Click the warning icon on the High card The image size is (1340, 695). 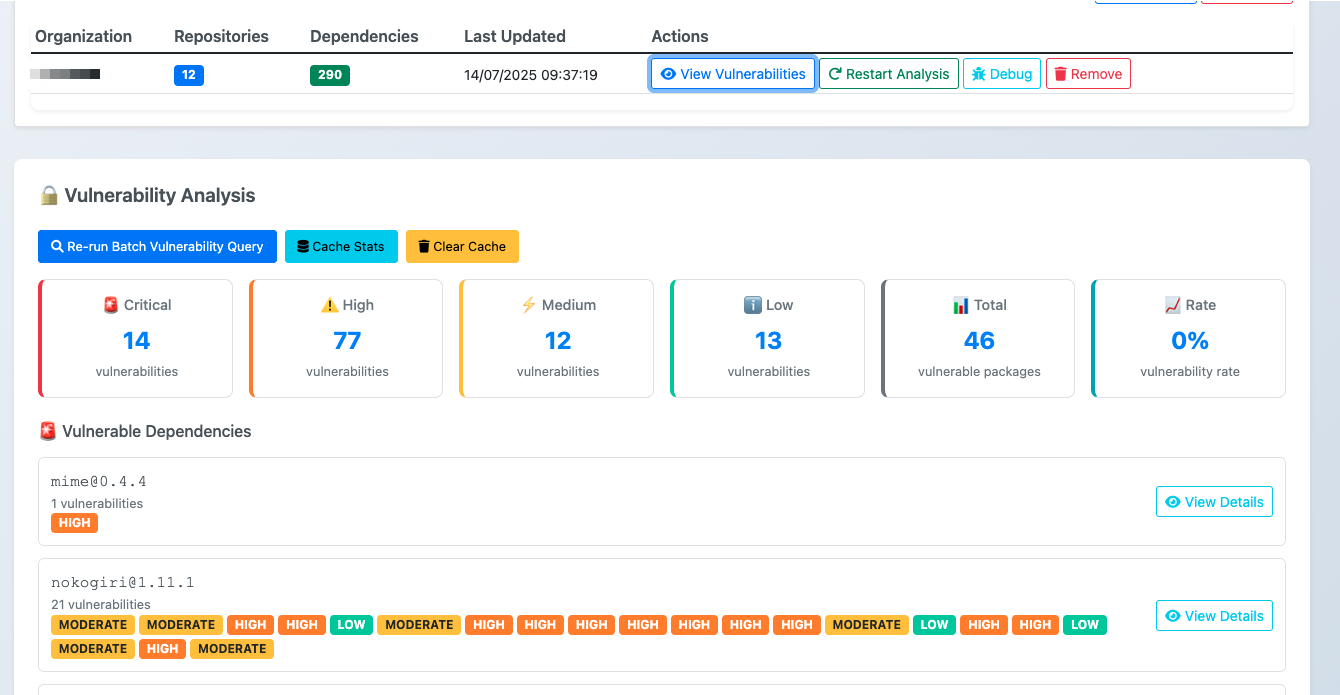click(x=330, y=305)
